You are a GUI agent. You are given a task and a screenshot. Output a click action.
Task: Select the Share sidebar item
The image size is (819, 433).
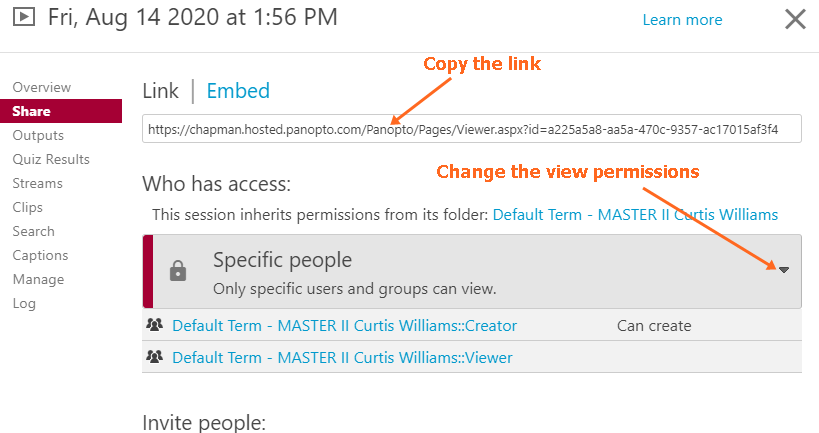coord(32,111)
